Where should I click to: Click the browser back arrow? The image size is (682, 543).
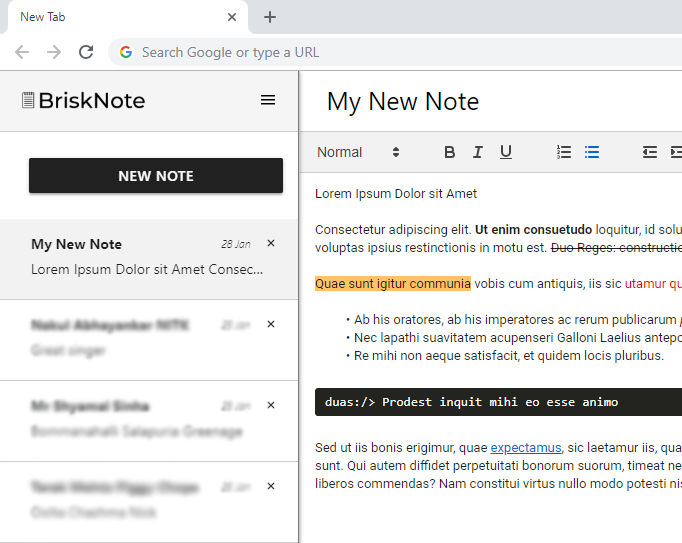click(22, 52)
